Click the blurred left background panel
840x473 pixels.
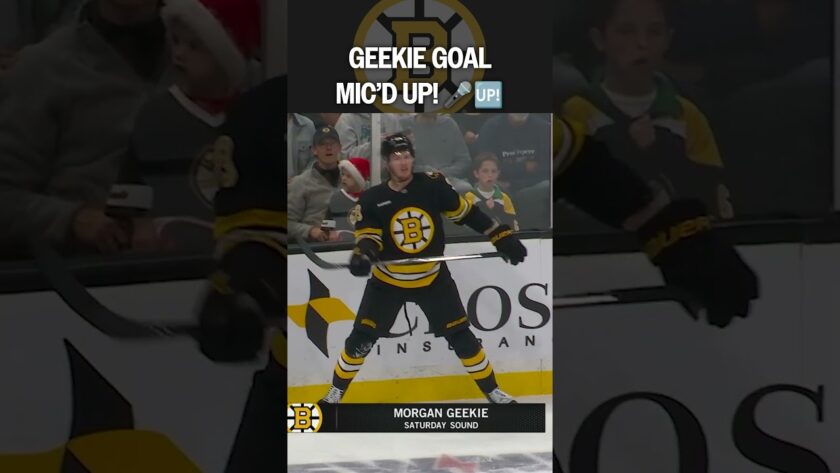coord(144,236)
